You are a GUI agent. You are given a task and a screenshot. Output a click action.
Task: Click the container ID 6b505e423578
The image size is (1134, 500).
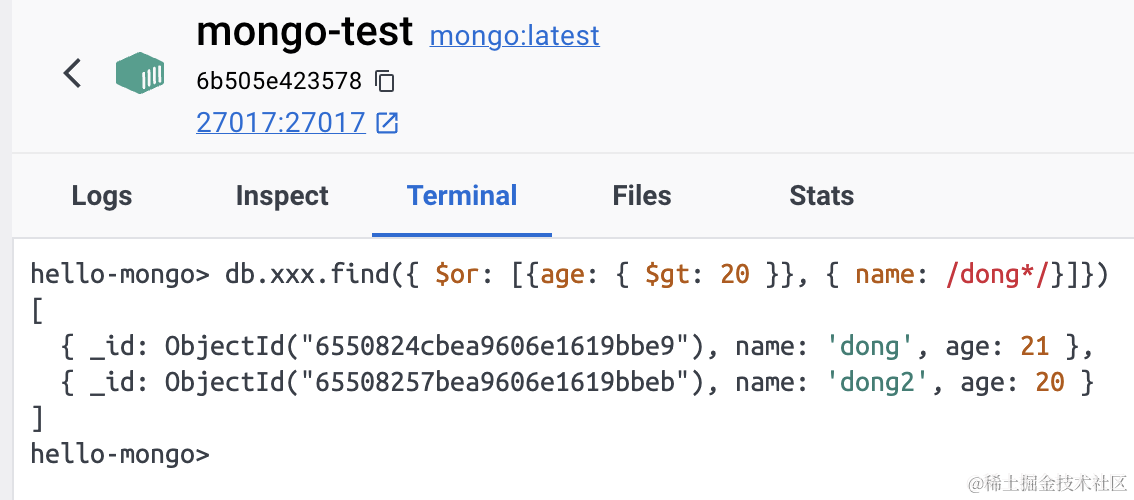[x=279, y=80]
